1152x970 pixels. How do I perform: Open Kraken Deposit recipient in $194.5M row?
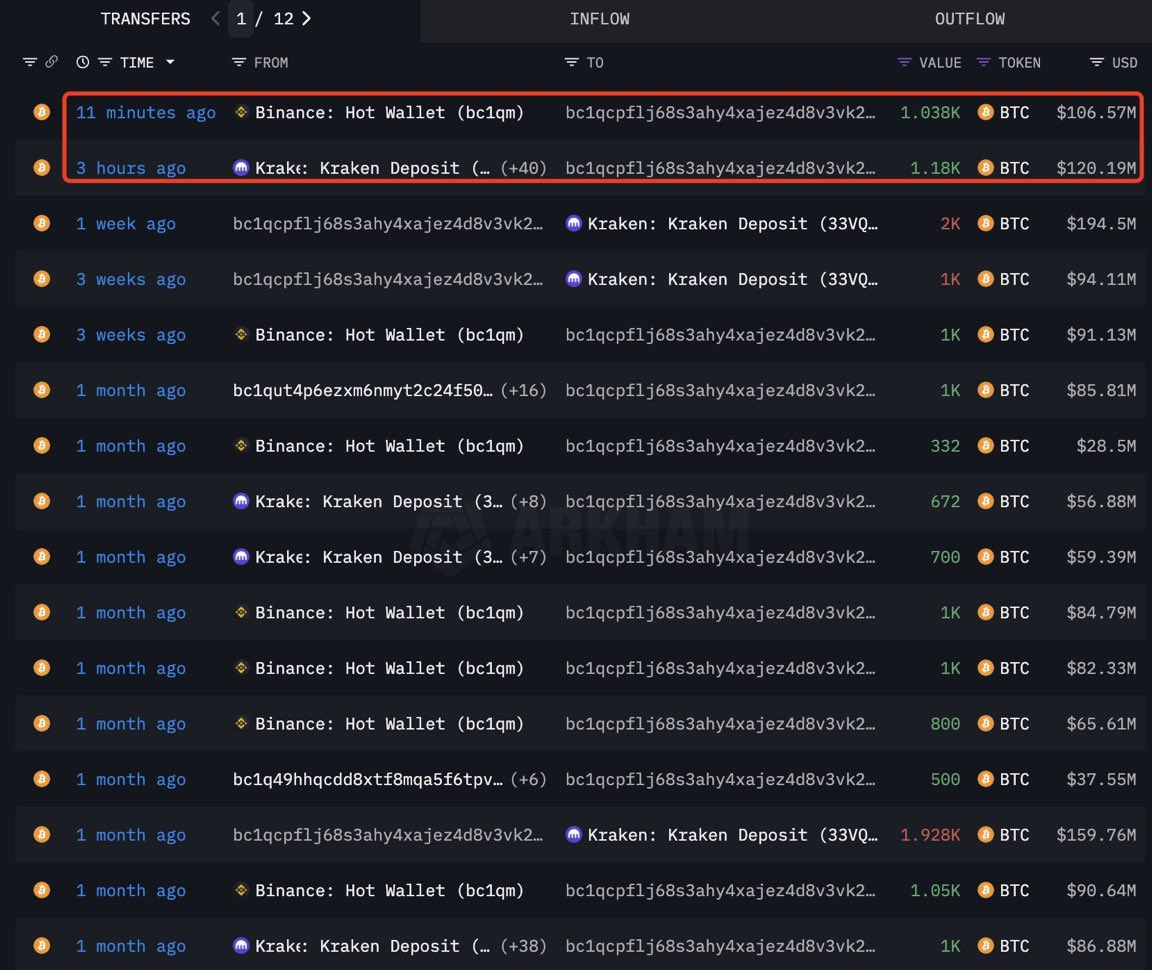pos(732,223)
